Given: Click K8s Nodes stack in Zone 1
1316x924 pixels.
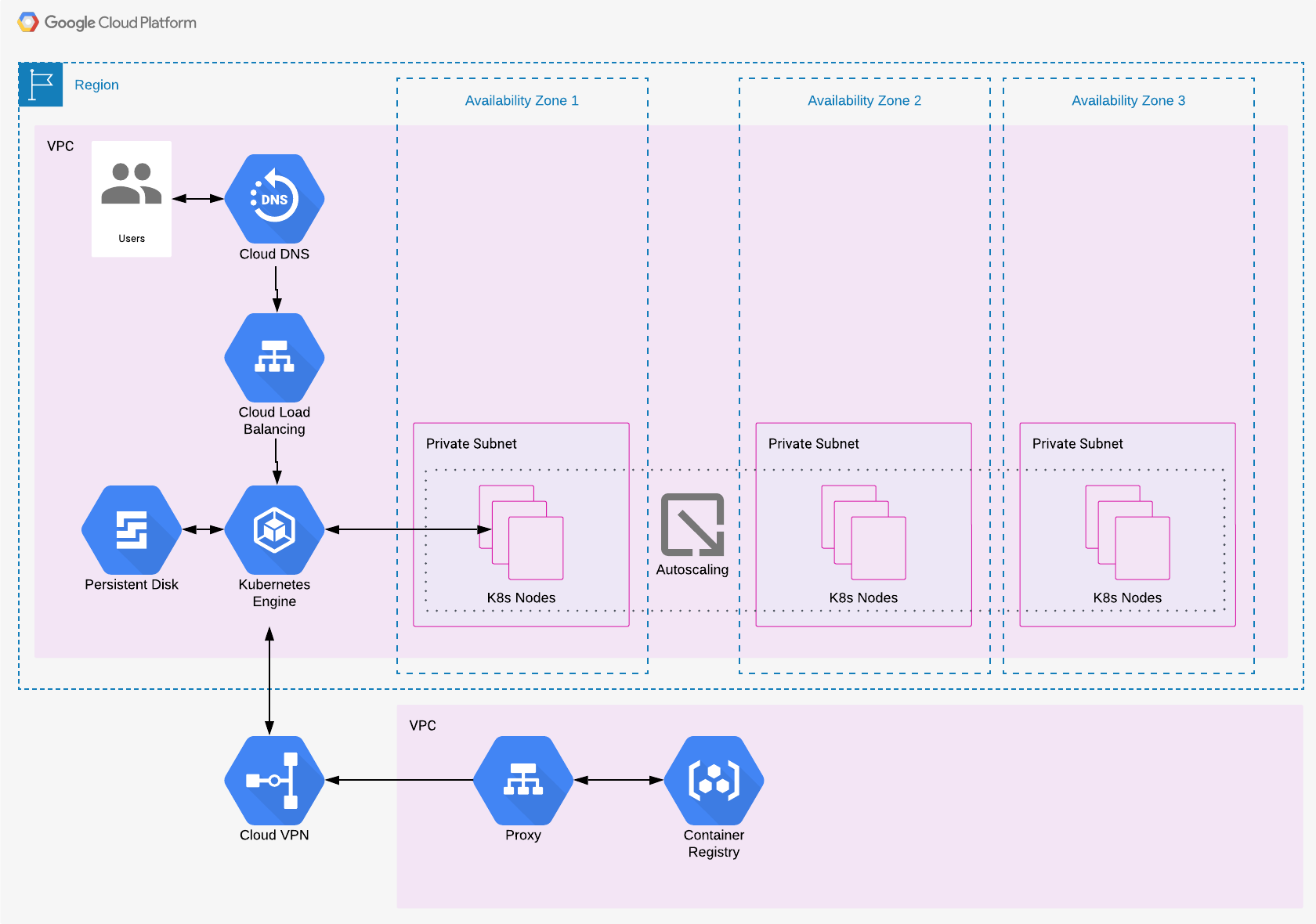Looking at the screenshot, I should pyautogui.click(x=521, y=532).
